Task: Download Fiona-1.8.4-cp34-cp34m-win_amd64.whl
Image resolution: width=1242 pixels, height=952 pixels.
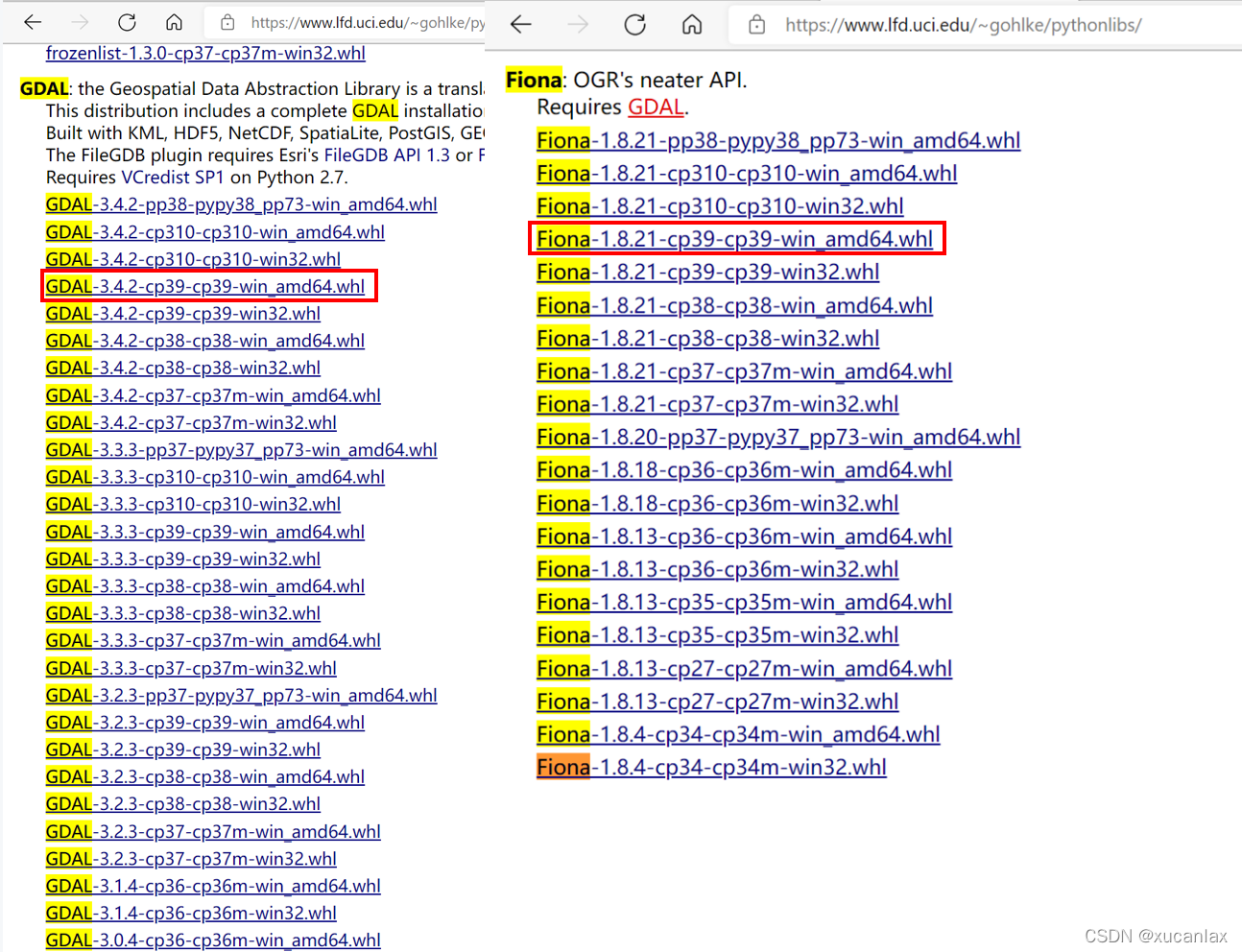Action: 738,735
